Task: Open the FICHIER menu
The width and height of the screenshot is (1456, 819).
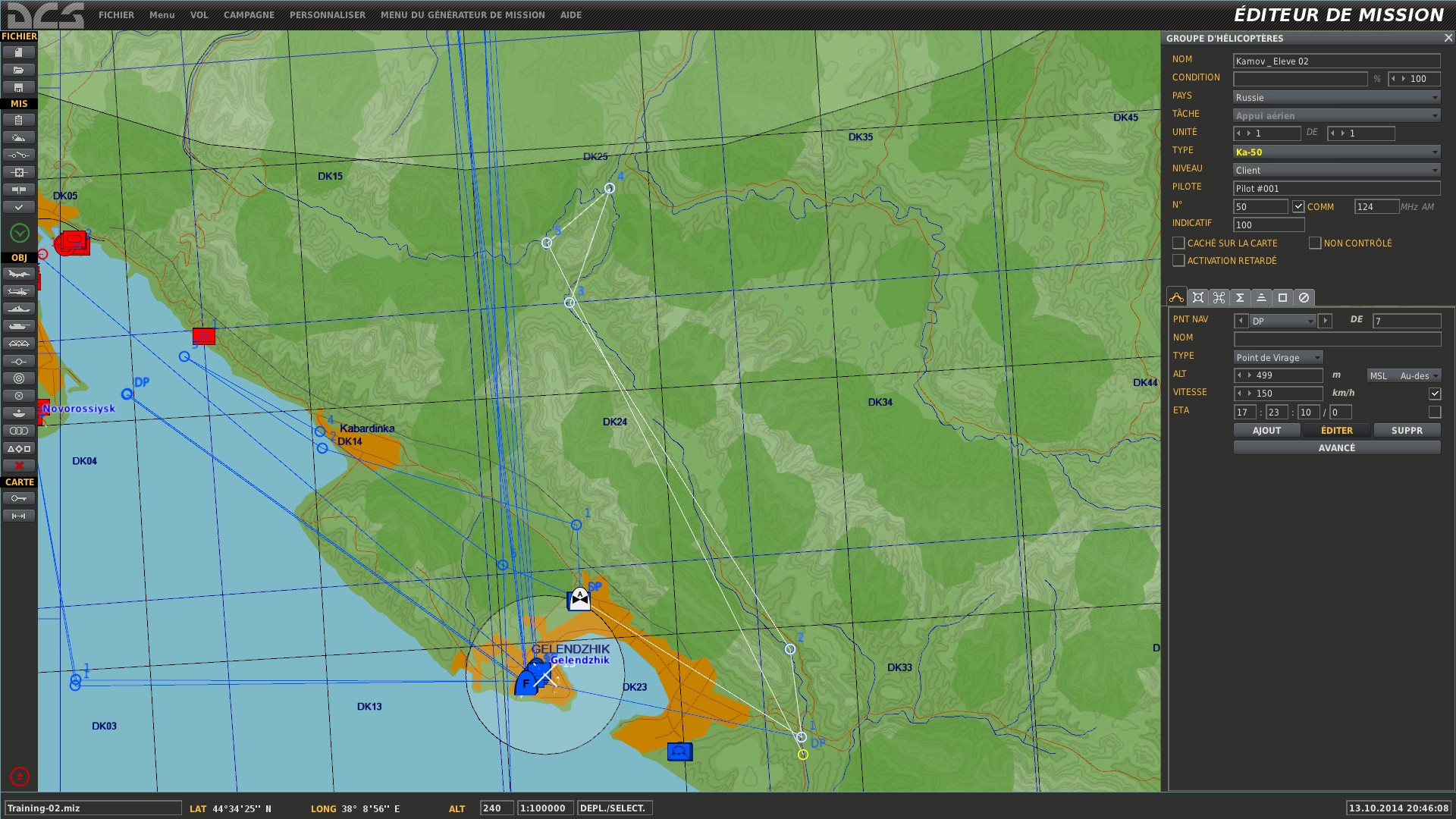Action: coord(116,15)
